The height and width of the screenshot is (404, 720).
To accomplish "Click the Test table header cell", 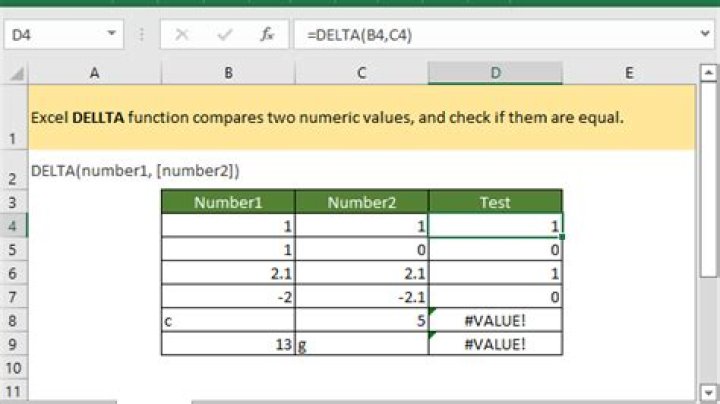I will (x=495, y=202).
